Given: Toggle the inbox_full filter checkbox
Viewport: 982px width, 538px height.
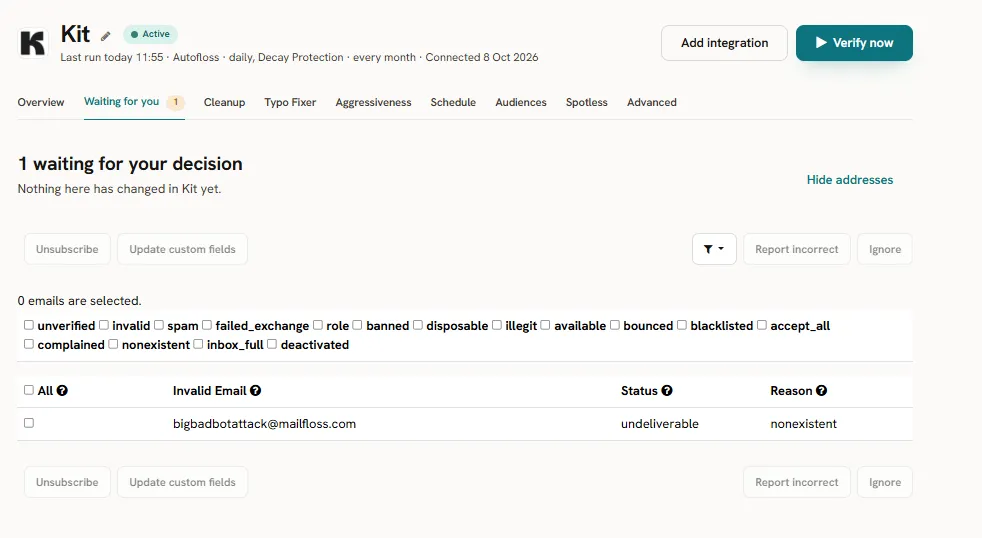Looking at the screenshot, I should pyautogui.click(x=199, y=344).
